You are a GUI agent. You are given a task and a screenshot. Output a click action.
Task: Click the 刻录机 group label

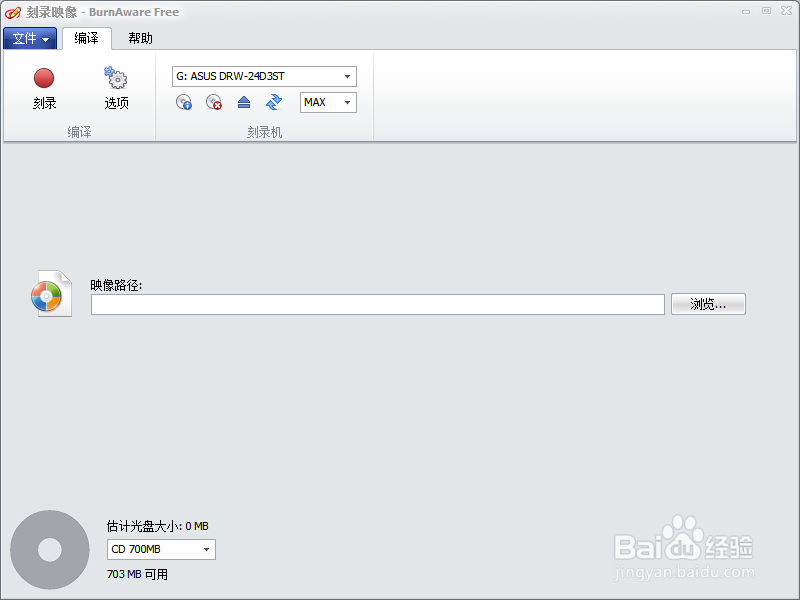point(264,133)
